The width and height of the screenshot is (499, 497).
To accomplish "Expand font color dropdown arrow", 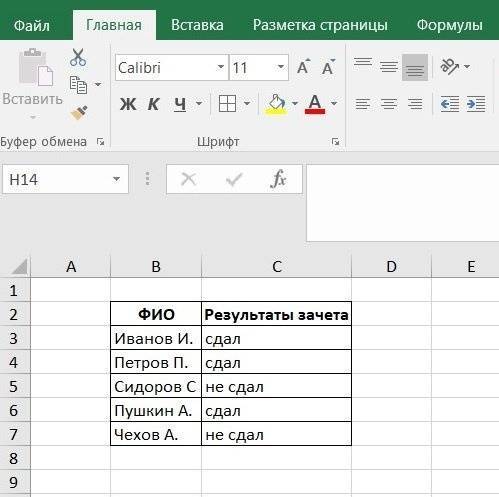I will 334,104.
